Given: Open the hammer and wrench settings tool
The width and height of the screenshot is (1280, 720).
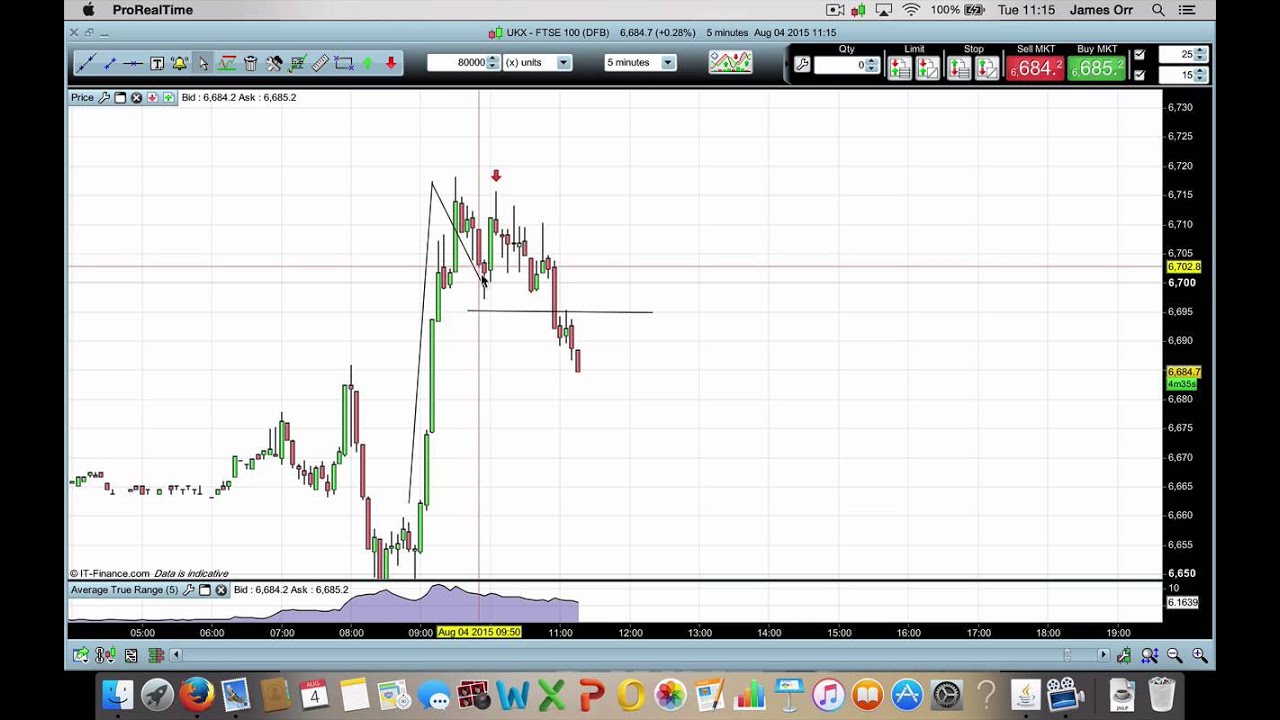Looking at the screenshot, I should (x=274, y=63).
